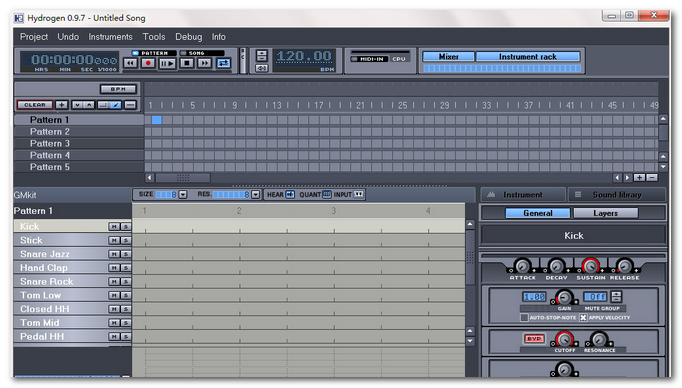Click the stop transport button
Image resolution: width=682 pixels, height=388 pixels.
[x=187, y=63]
